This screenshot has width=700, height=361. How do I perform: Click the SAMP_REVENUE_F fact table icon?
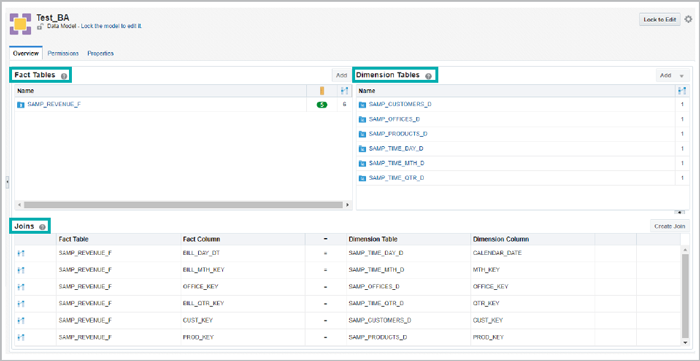pyautogui.click(x=21, y=105)
